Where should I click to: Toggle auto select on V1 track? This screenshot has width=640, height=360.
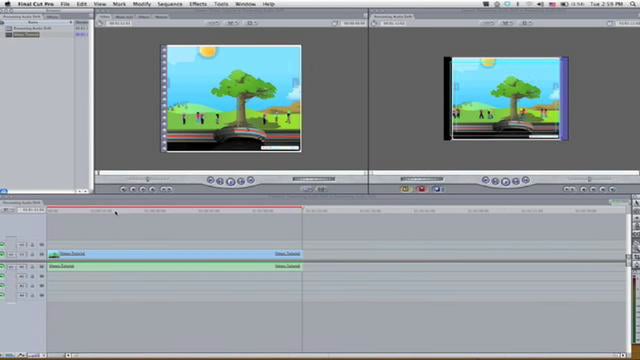click(x=41, y=255)
